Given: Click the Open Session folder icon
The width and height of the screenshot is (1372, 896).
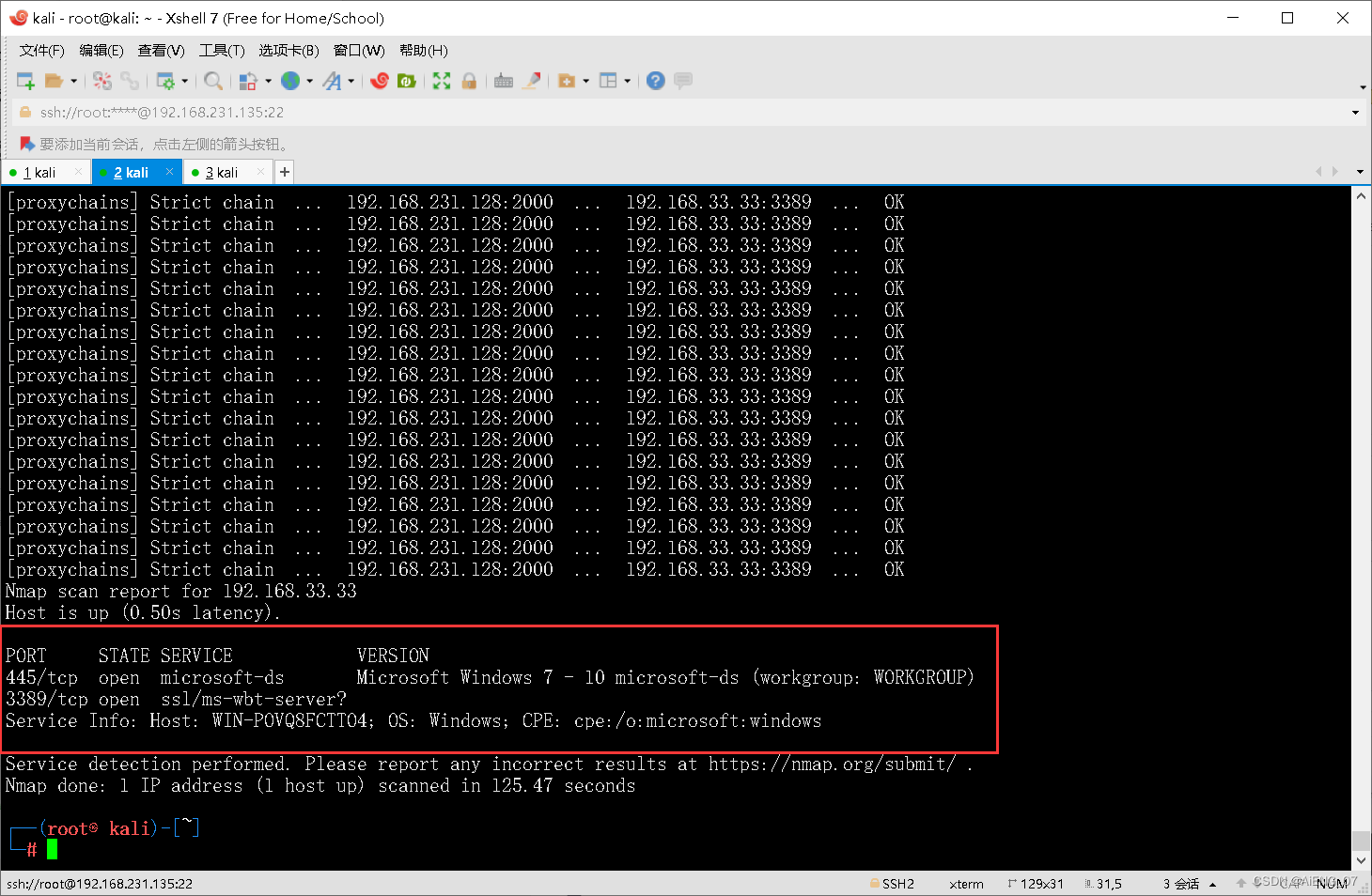Looking at the screenshot, I should coord(55,81).
